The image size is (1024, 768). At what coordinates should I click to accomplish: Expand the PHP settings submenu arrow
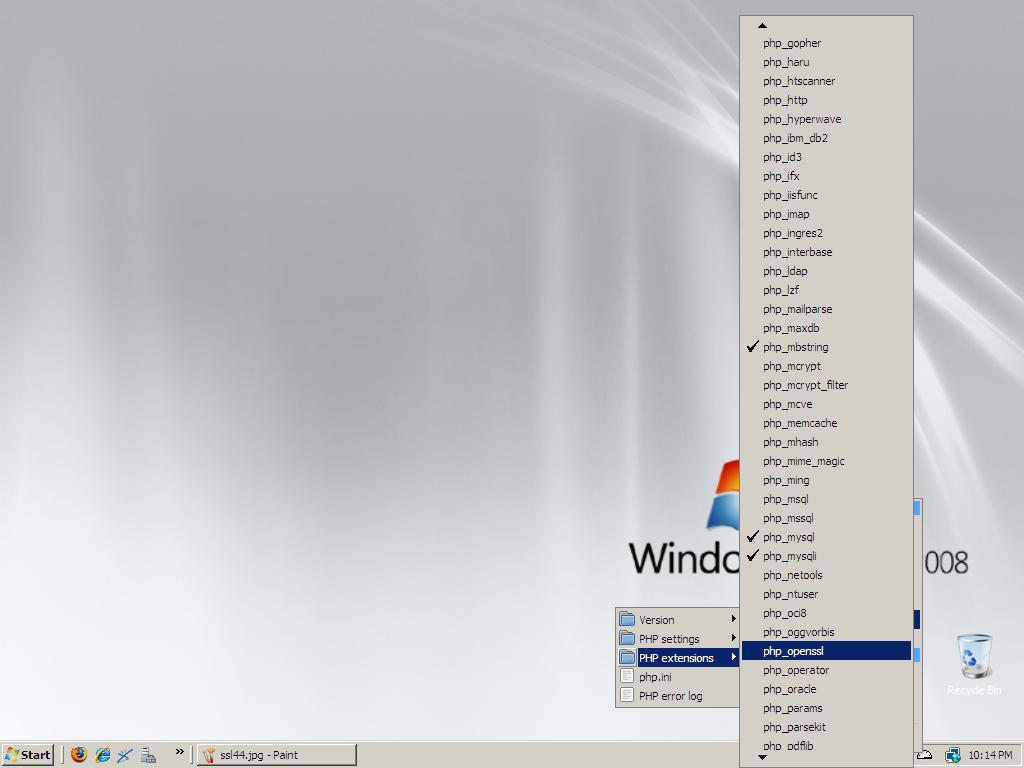733,639
